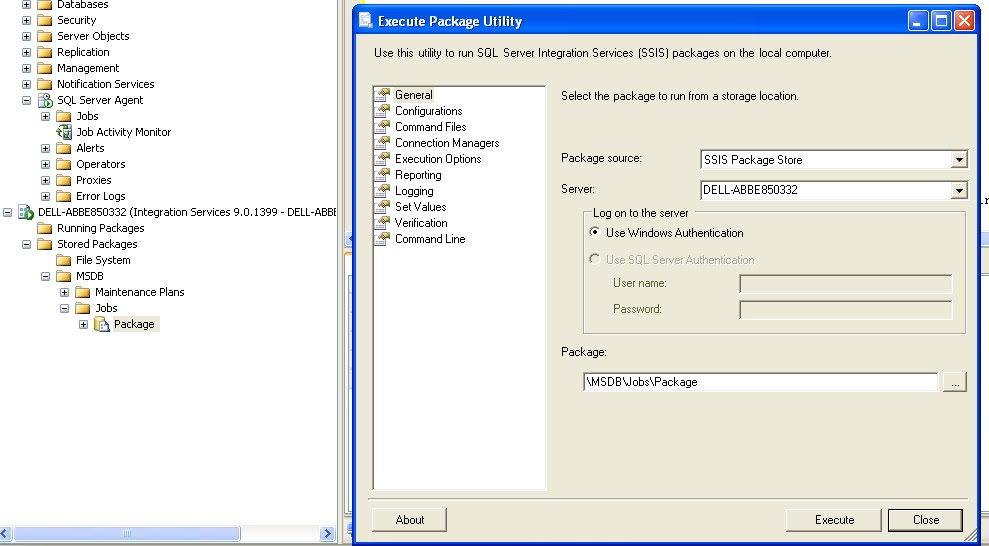Click the Configurations page icon
This screenshot has width=989, height=546.
(x=382, y=111)
